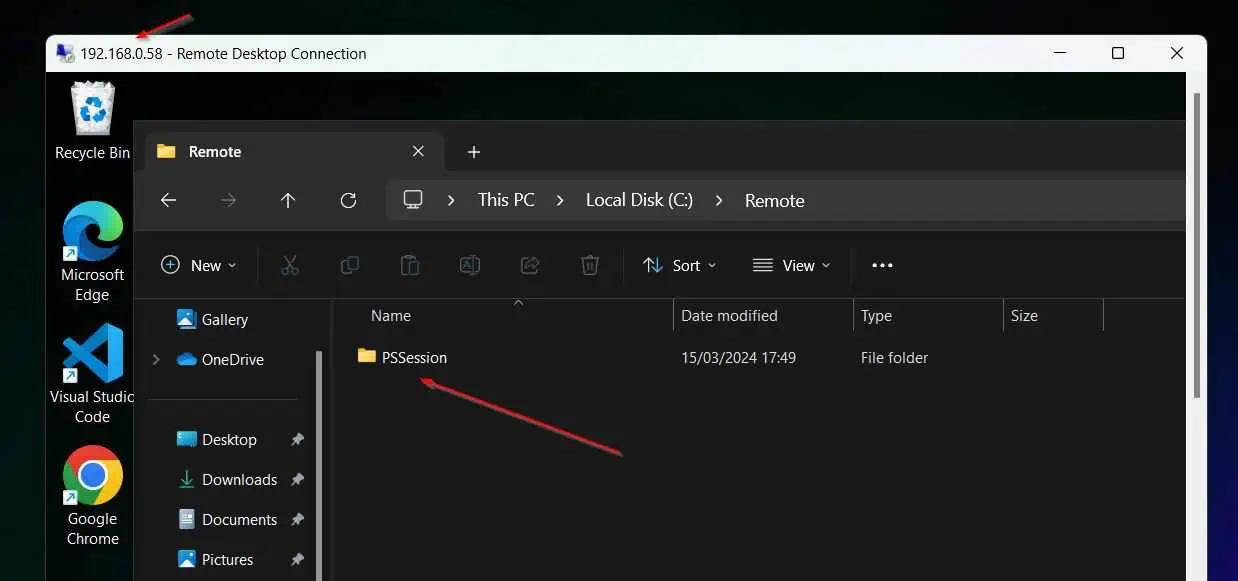Select OneDrive in navigation pane
This screenshot has height=581, width=1238.
click(220, 359)
